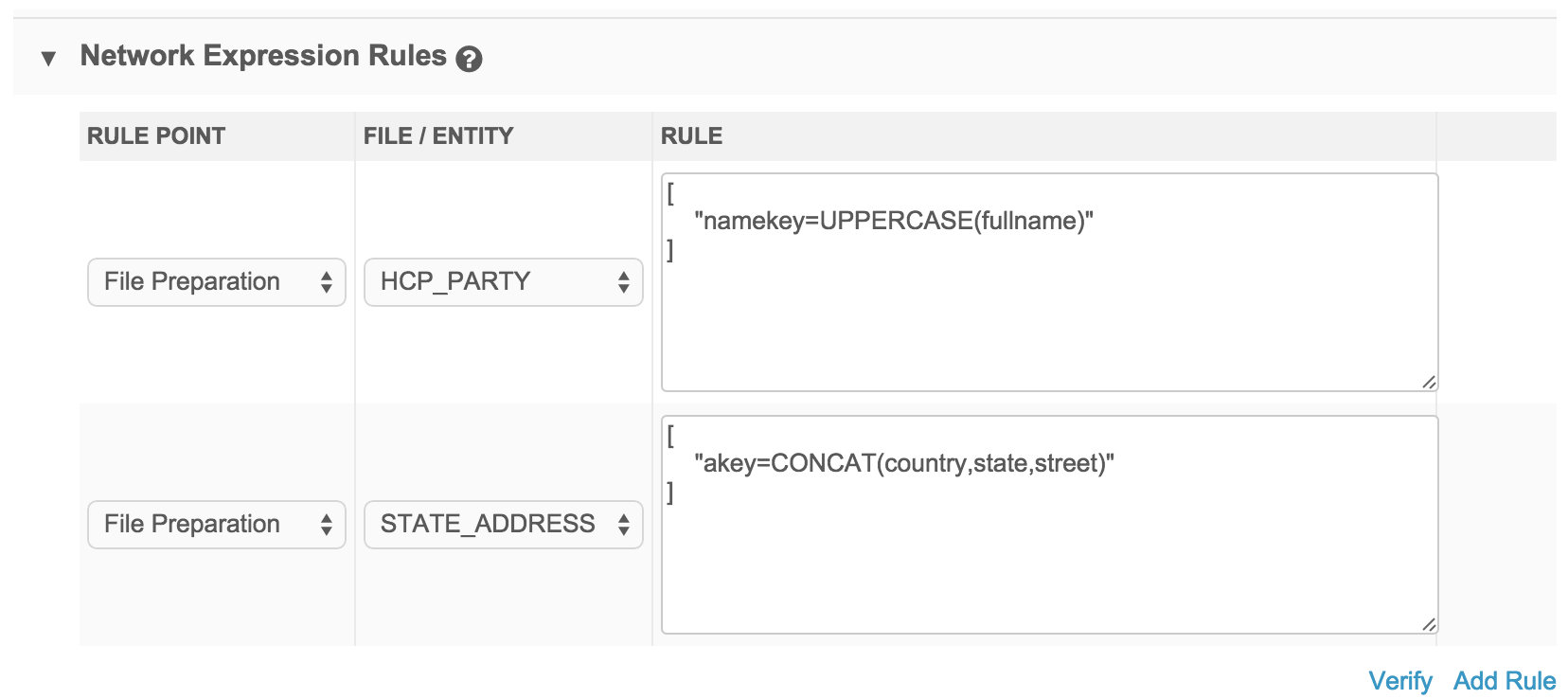Click the Network Expression Rules title
This screenshot has height=699, width=1568.
pyautogui.click(x=262, y=56)
